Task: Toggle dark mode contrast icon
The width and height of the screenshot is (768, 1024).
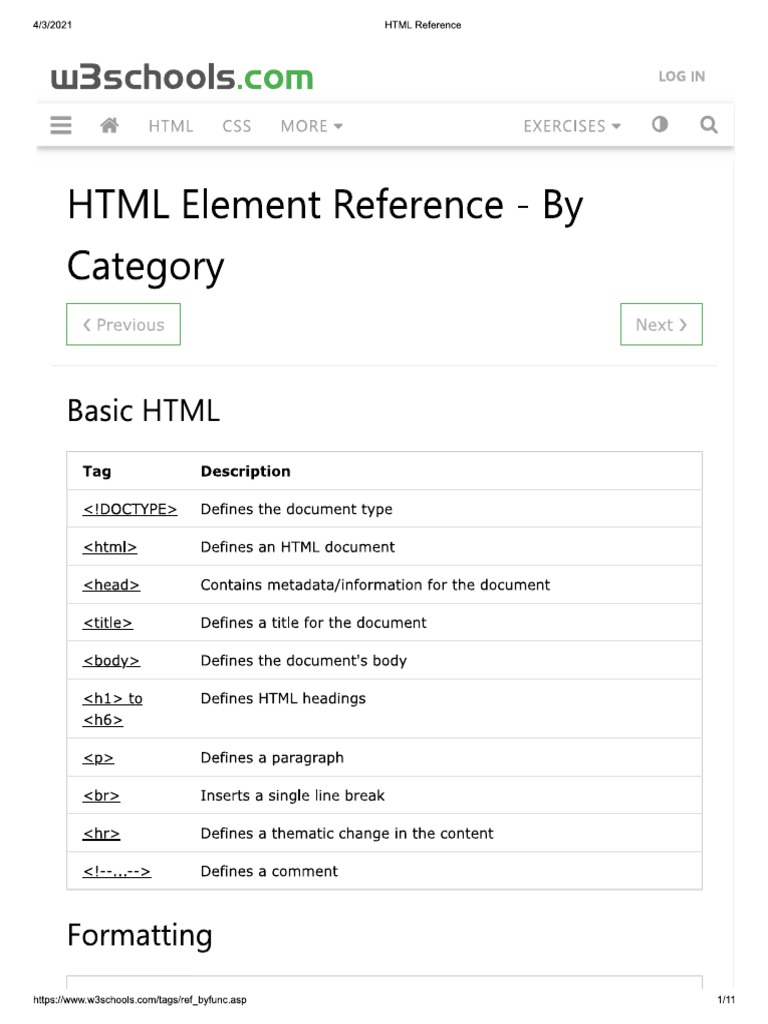Action: coord(659,125)
